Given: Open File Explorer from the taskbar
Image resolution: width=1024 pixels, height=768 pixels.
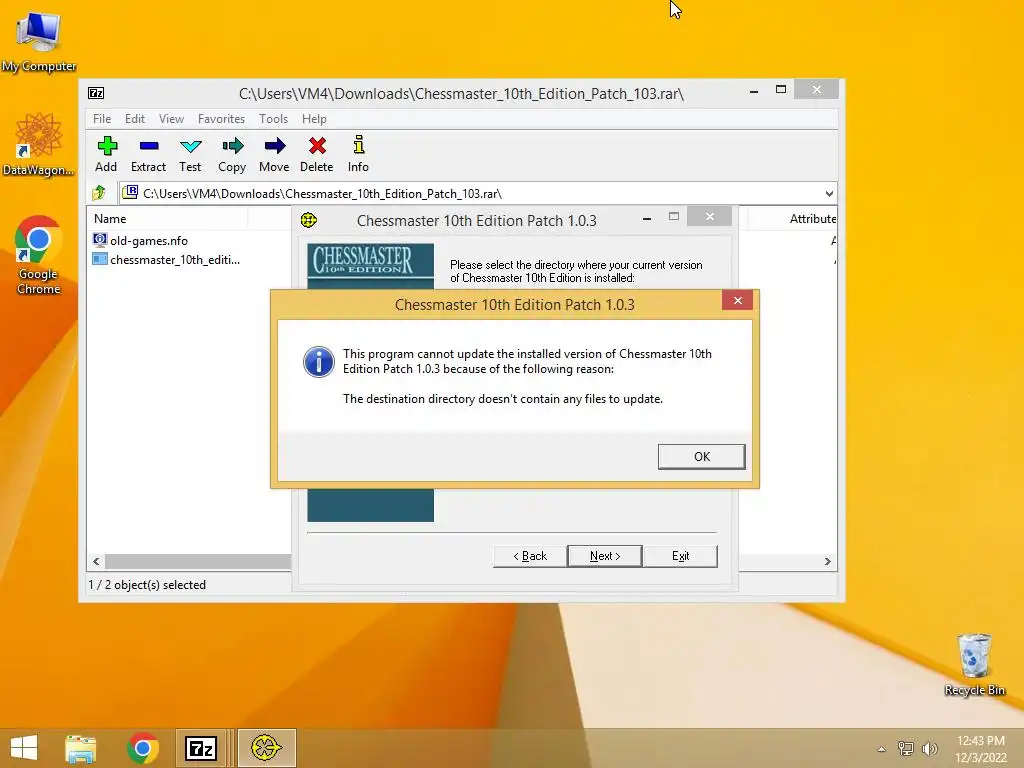Looking at the screenshot, I should tap(80, 748).
